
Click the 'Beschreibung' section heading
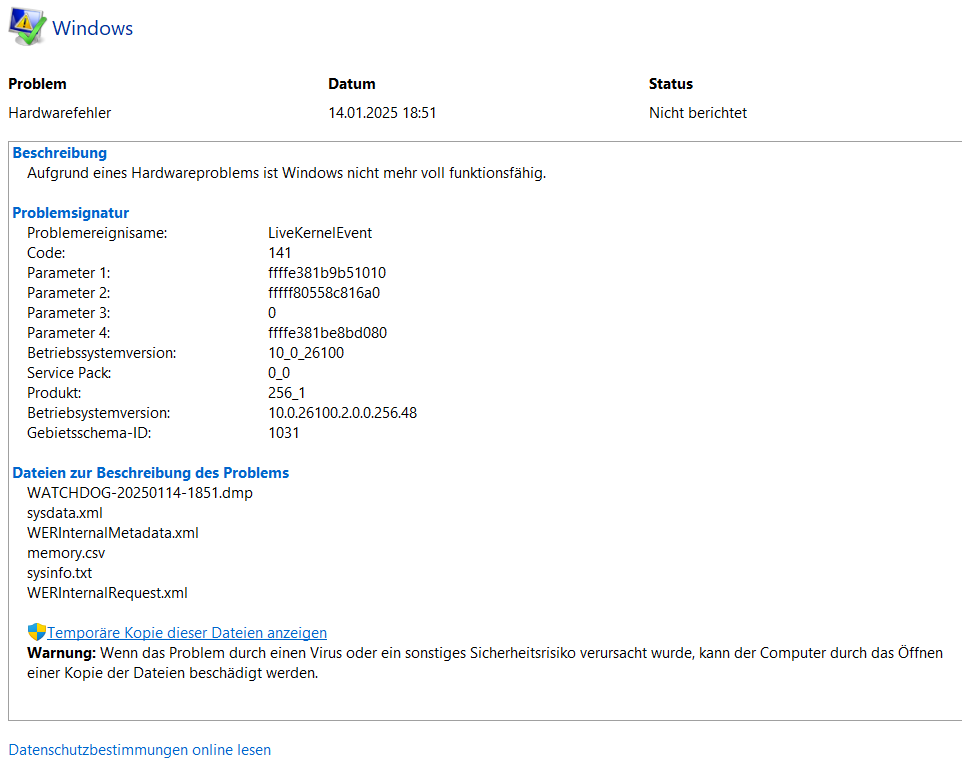pos(60,153)
